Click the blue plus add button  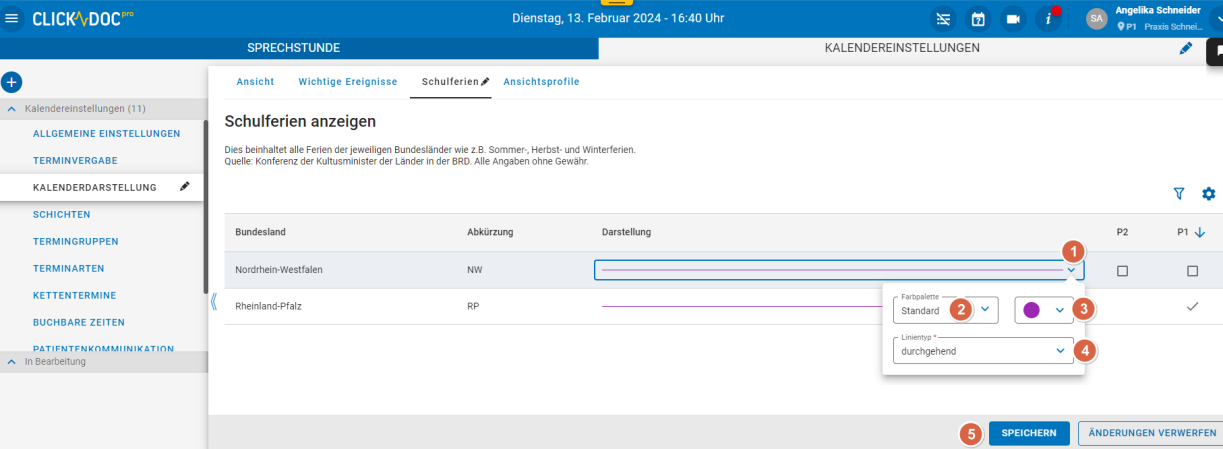[12, 83]
